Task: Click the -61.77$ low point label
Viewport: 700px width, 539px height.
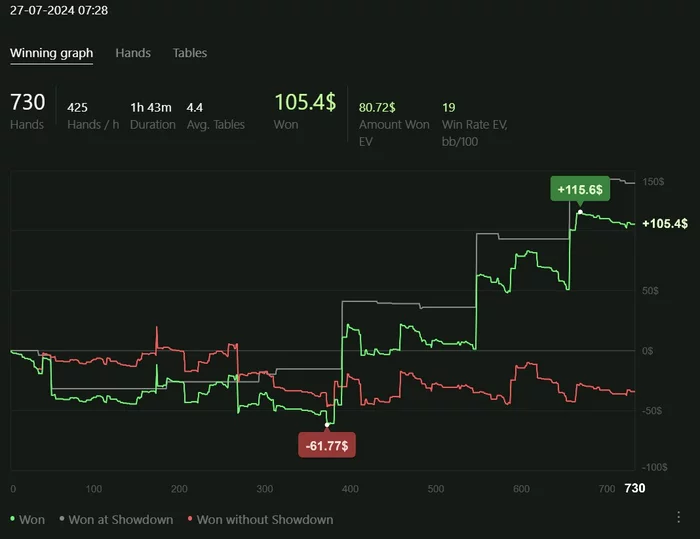Action: coord(328,445)
